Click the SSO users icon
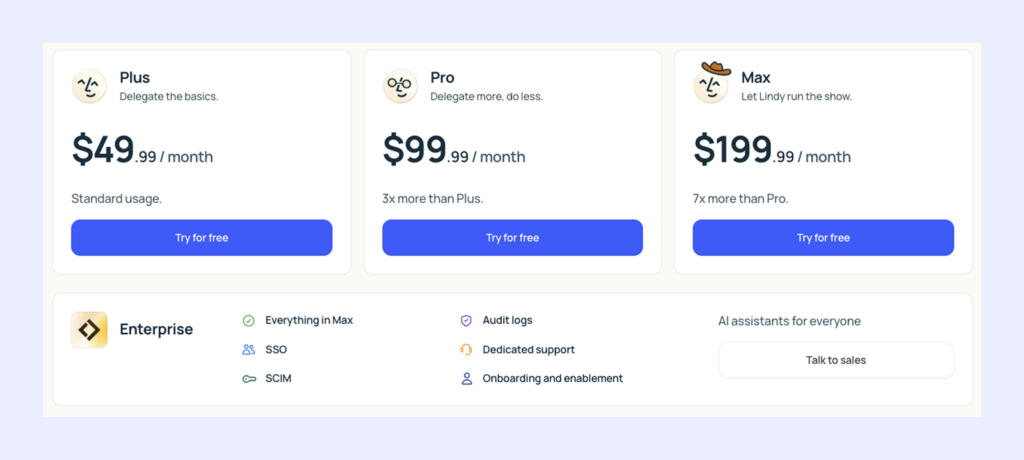 249,350
